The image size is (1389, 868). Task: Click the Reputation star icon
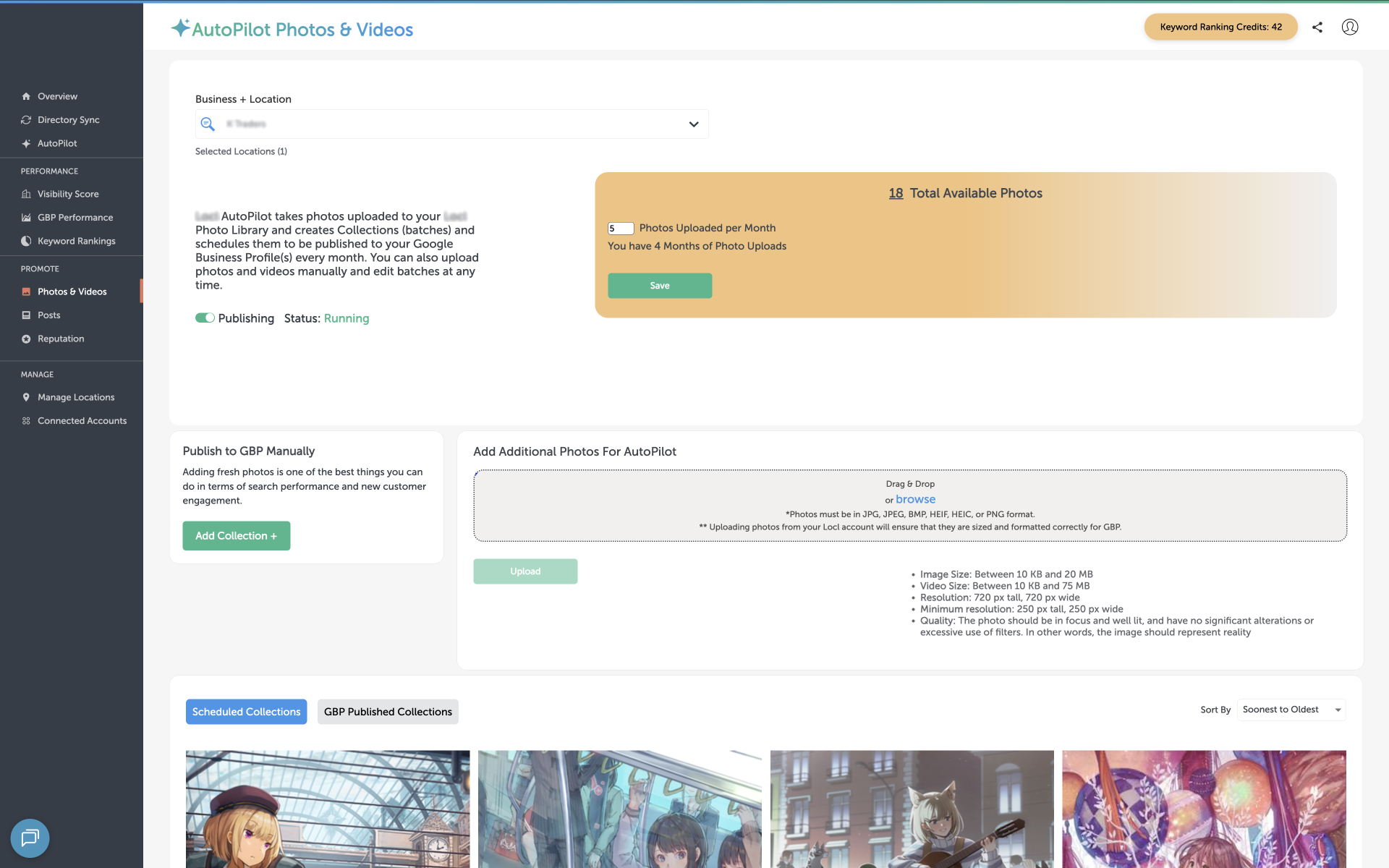point(26,339)
